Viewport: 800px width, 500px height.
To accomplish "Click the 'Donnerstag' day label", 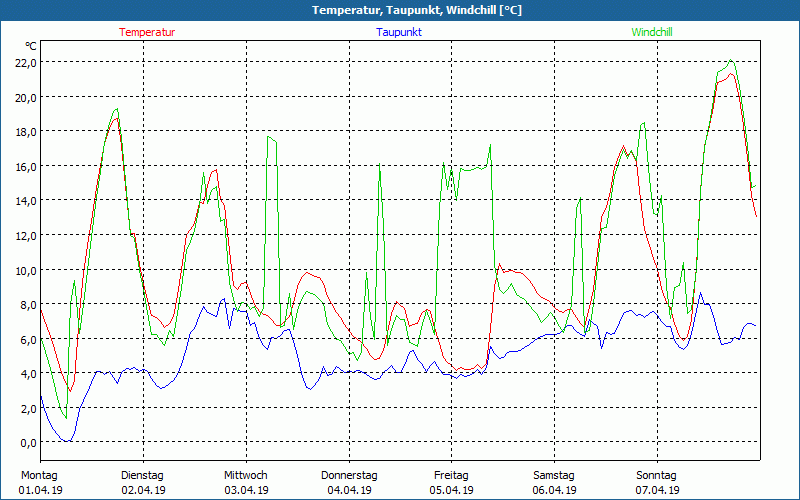I will [349, 476].
